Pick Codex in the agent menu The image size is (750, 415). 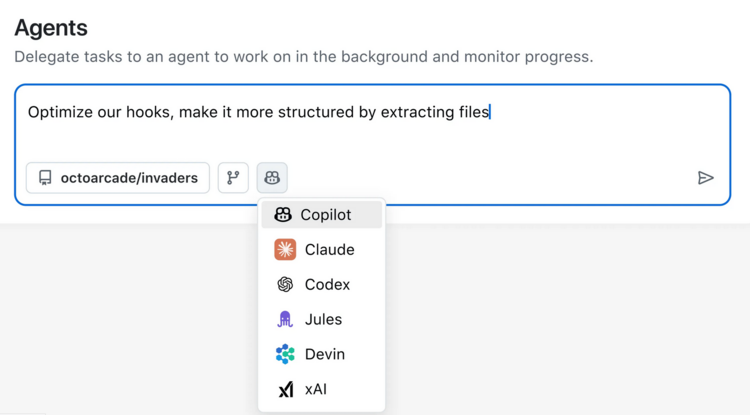[x=327, y=285]
